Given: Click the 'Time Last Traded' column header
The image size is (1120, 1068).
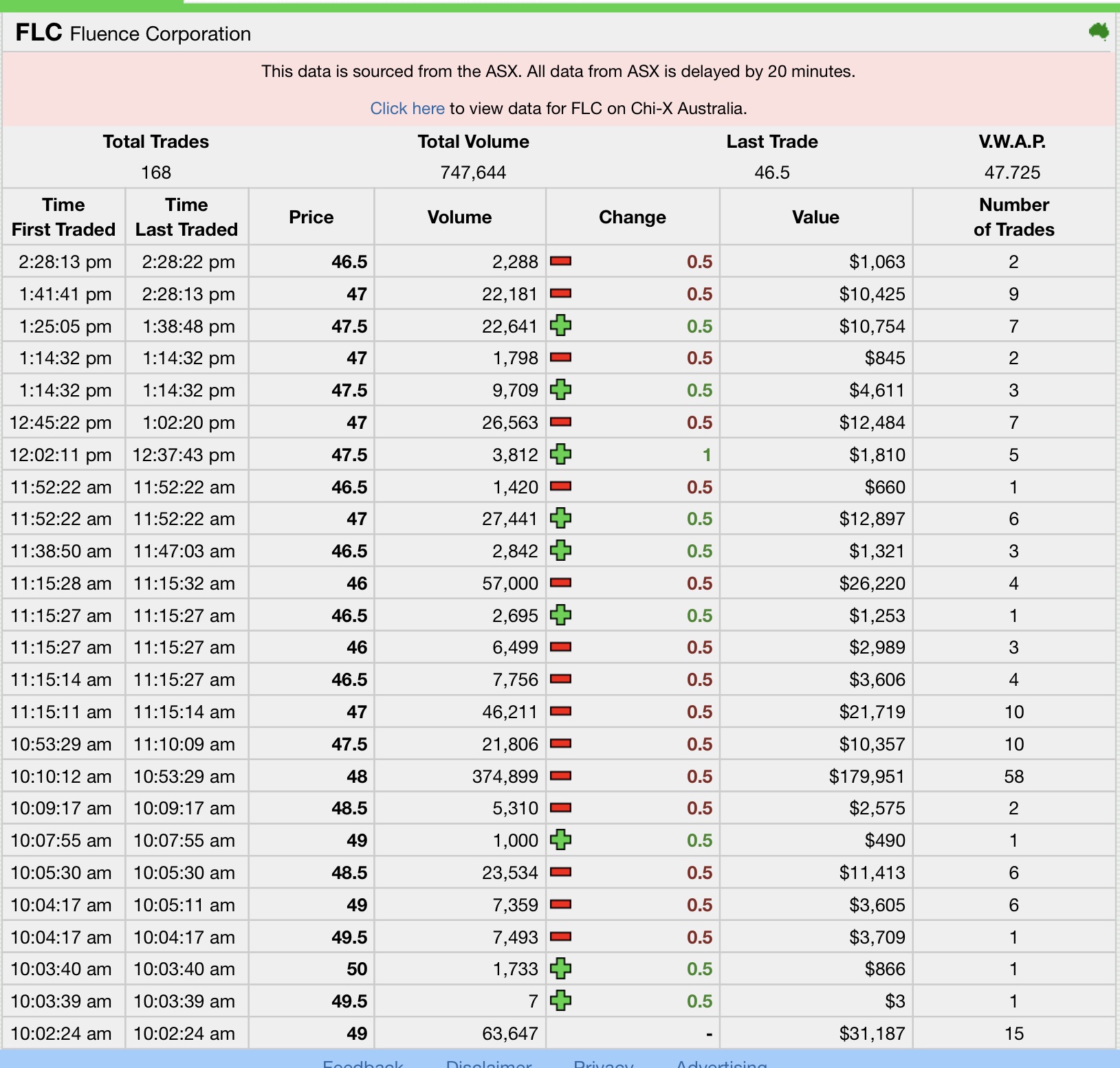Looking at the screenshot, I should tap(186, 217).
